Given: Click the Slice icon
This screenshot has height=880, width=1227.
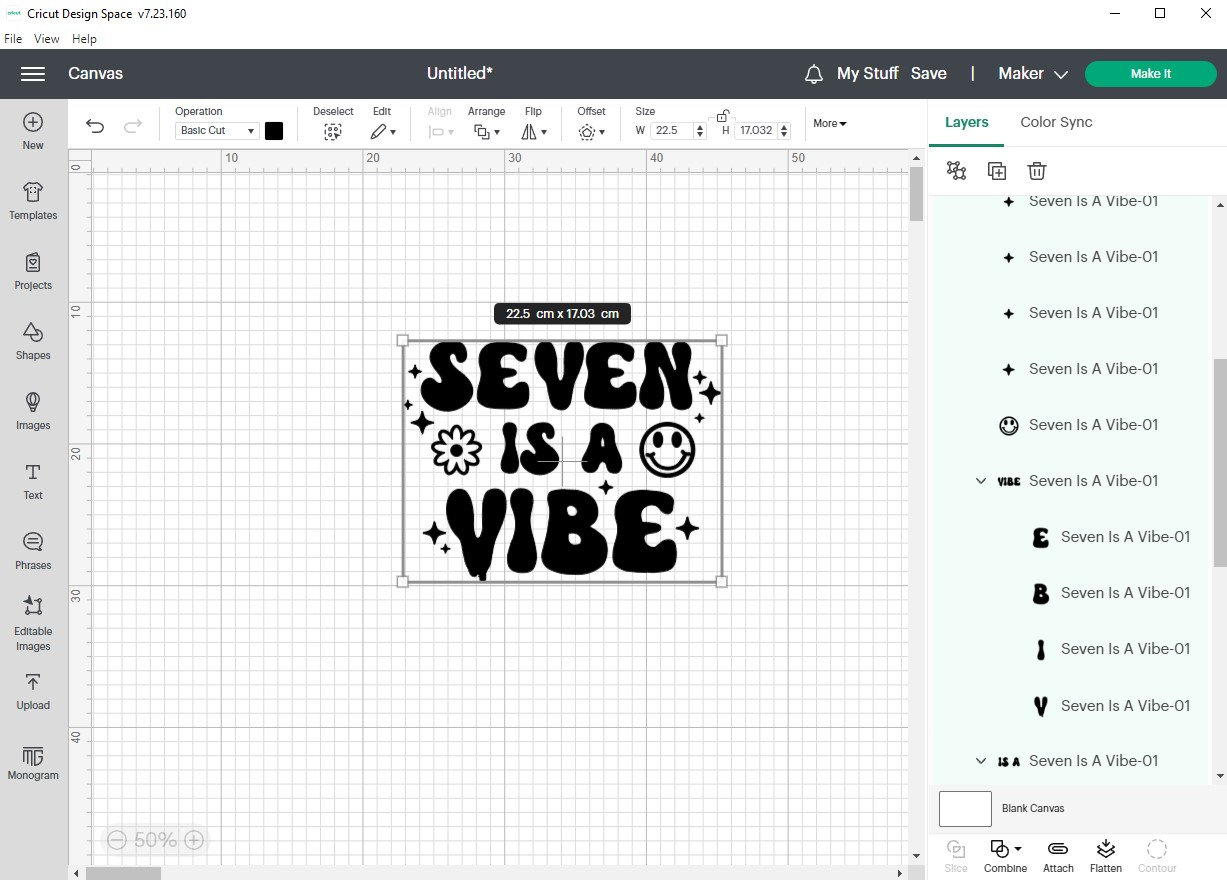Looking at the screenshot, I should 955,852.
